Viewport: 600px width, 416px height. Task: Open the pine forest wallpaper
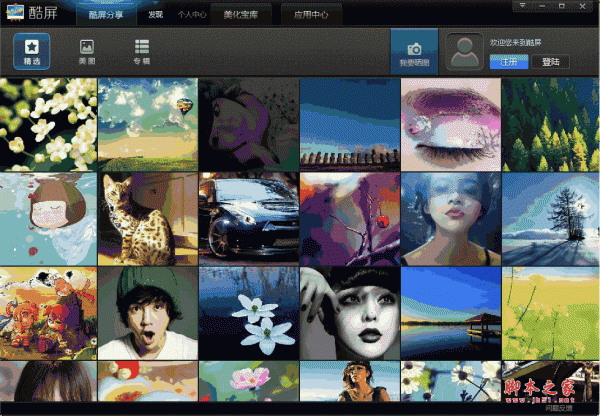(551, 124)
